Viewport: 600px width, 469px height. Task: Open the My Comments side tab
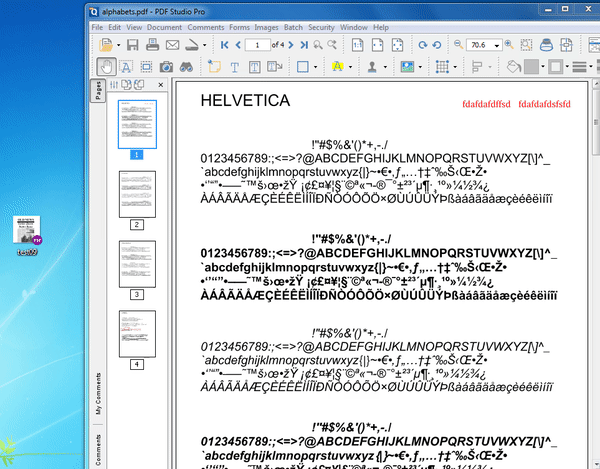98,394
